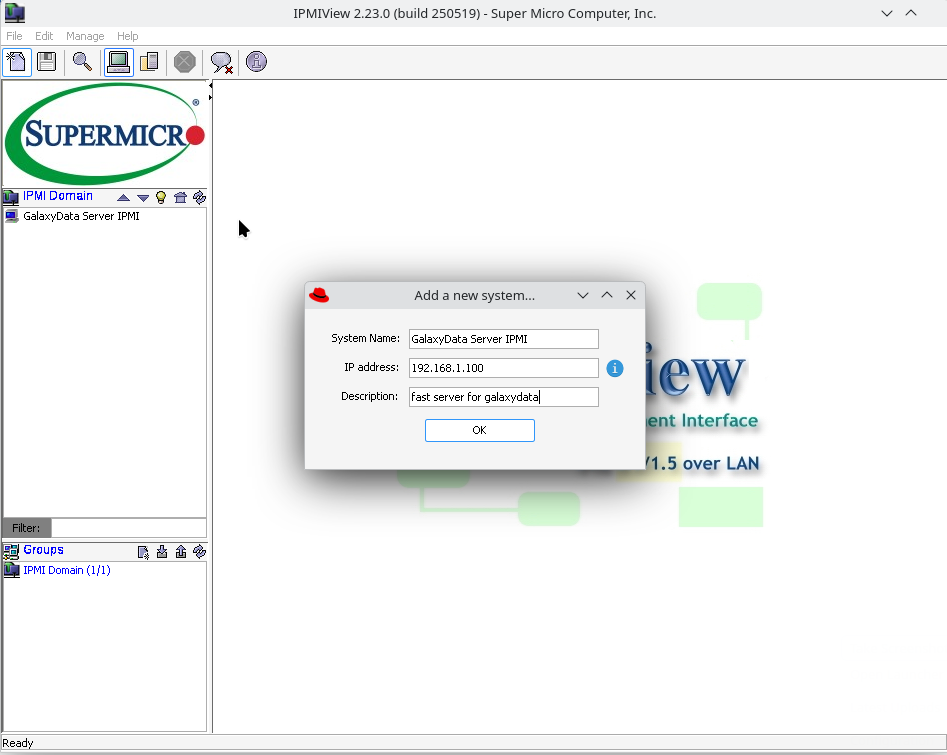This screenshot has width=947, height=755.
Task: Click the Ready status bar text
Action: 18,743
